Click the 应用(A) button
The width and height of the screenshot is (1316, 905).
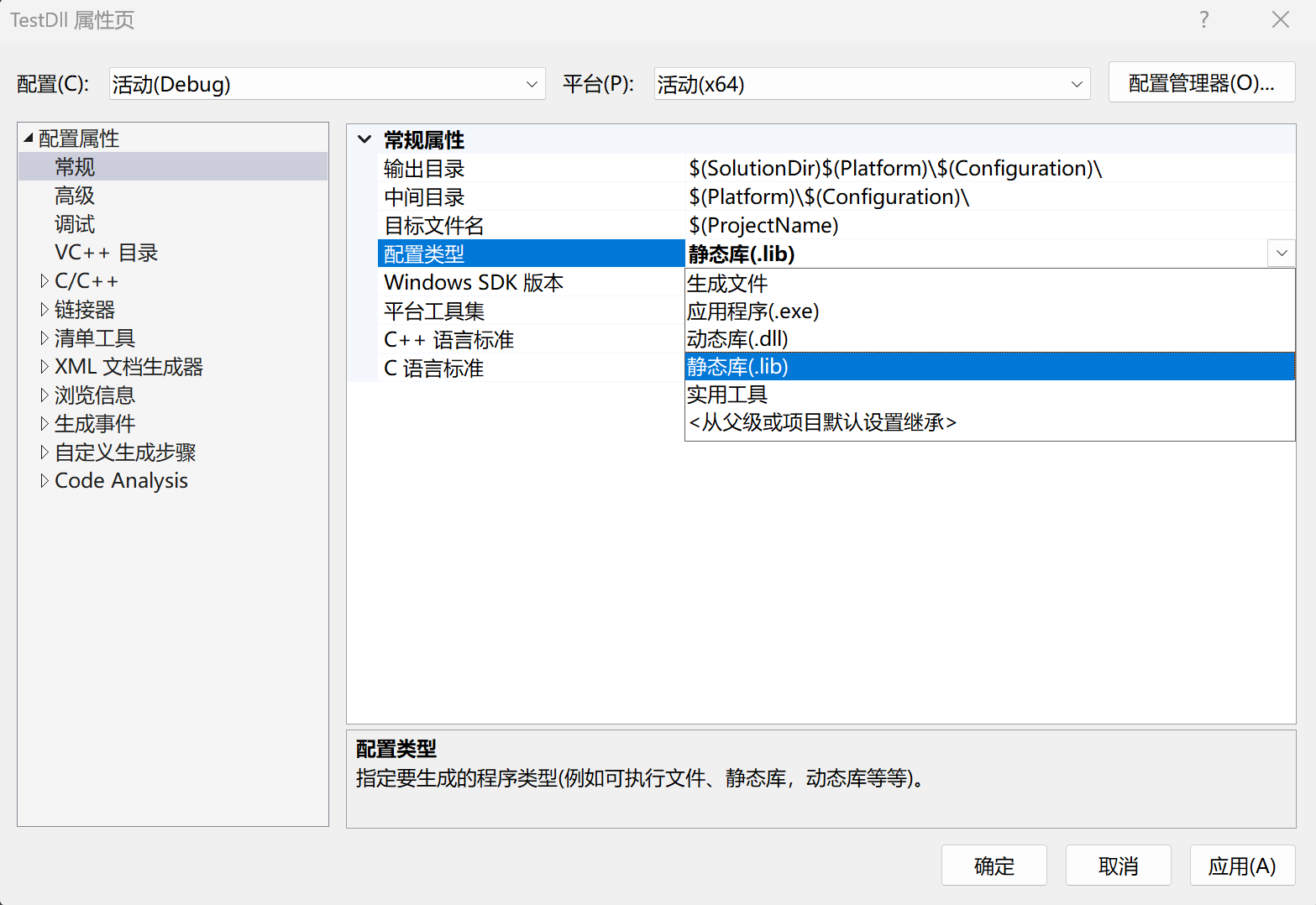pyautogui.click(x=1241, y=866)
